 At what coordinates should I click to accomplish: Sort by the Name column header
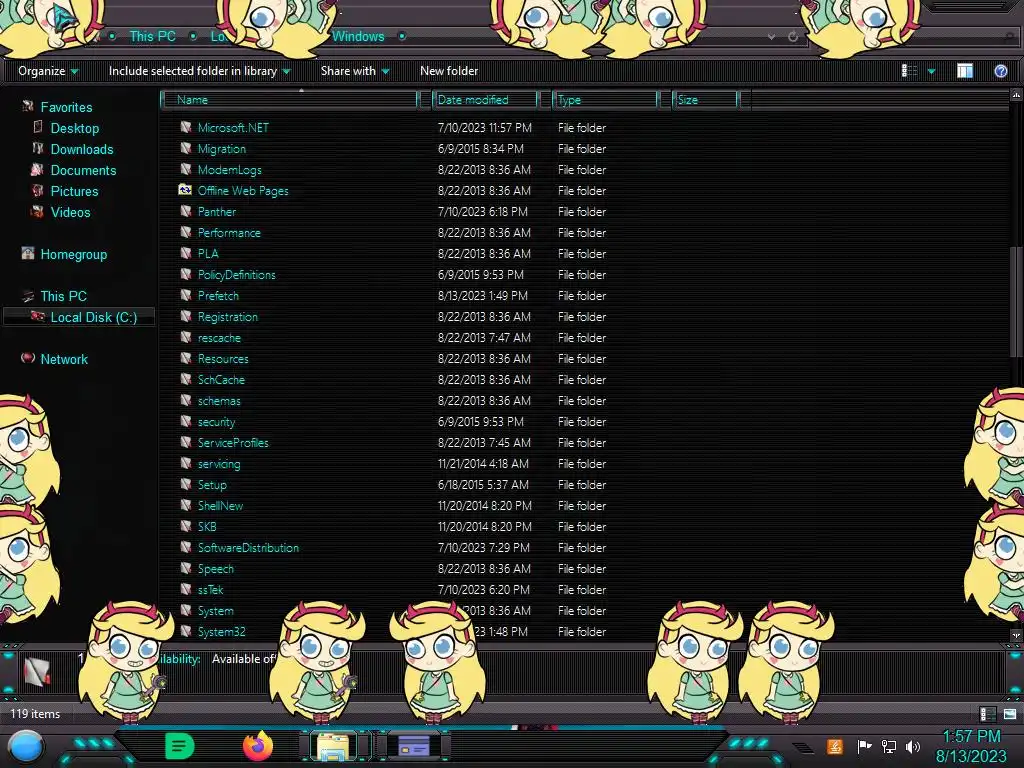pos(289,100)
